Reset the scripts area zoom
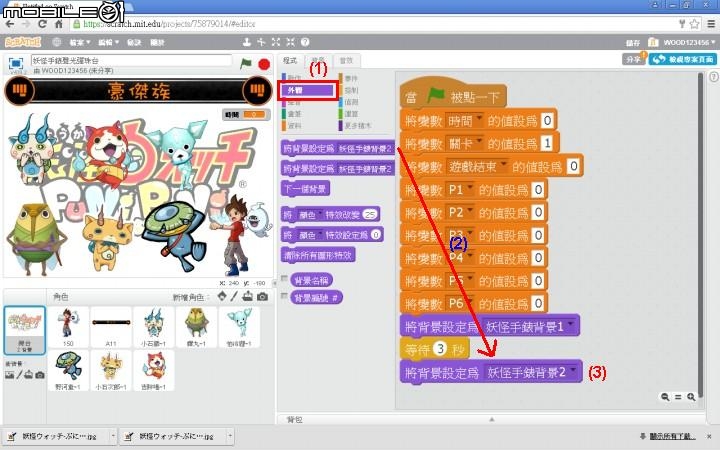 click(x=678, y=397)
